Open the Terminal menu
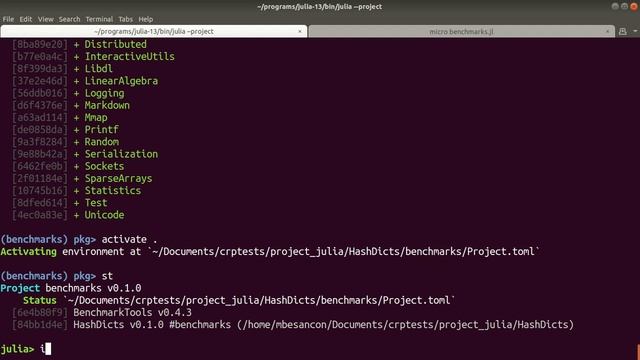The width and height of the screenshot is (640, 360). click(x=99, y=19)
